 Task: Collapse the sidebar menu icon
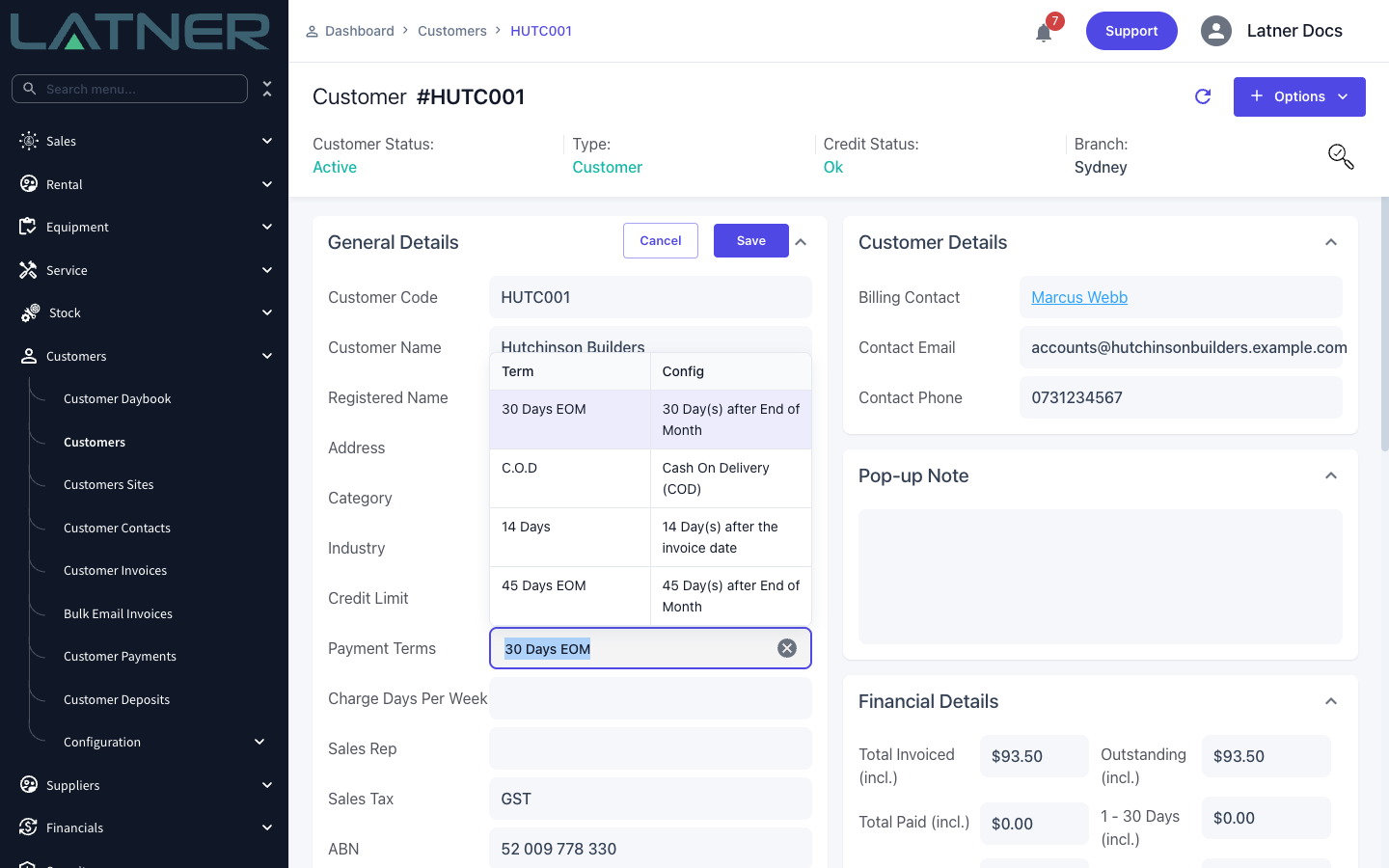pos(267,89)
